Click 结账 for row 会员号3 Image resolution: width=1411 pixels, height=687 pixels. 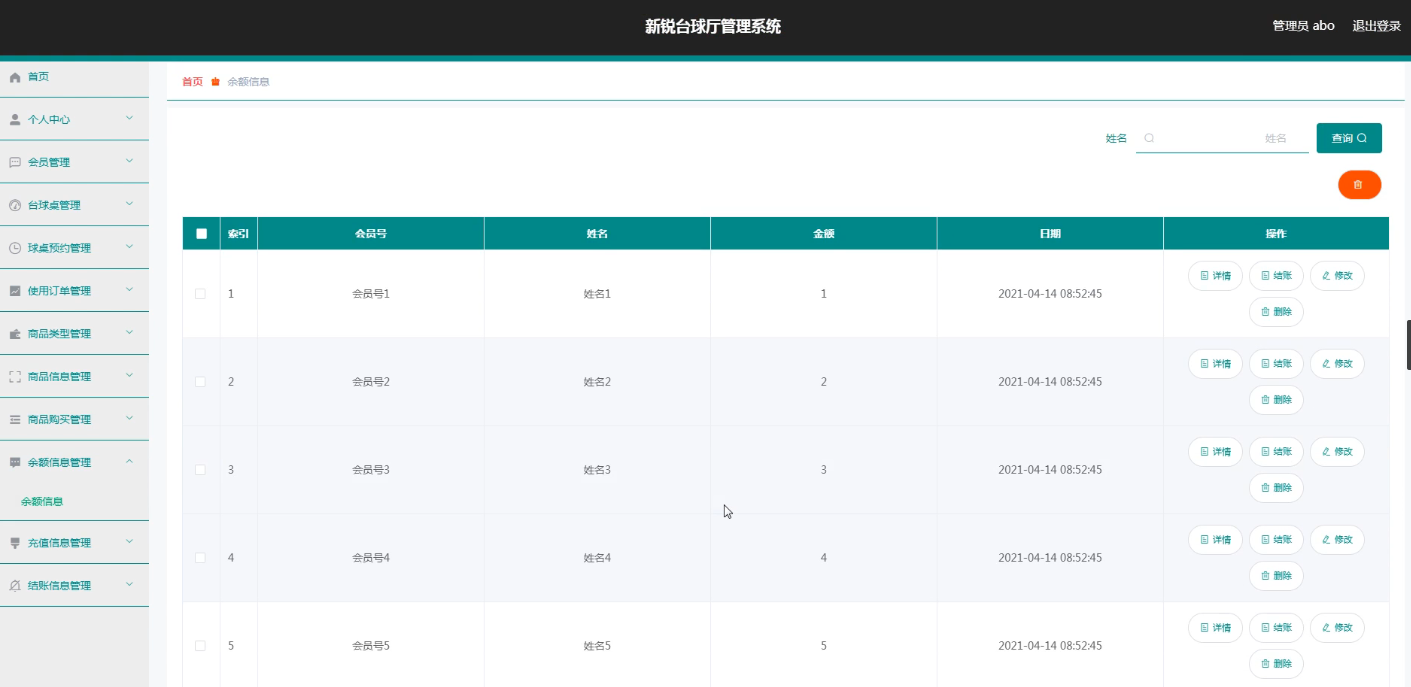click(1276, 452)
